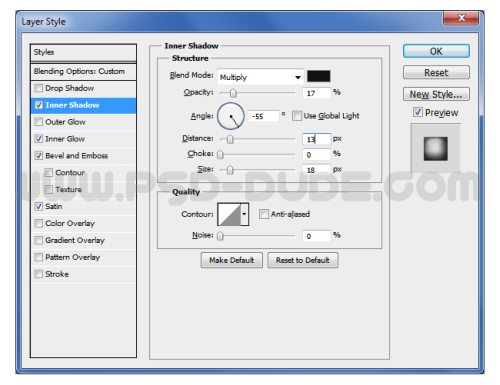Click the Size value input field

(317, 170)
